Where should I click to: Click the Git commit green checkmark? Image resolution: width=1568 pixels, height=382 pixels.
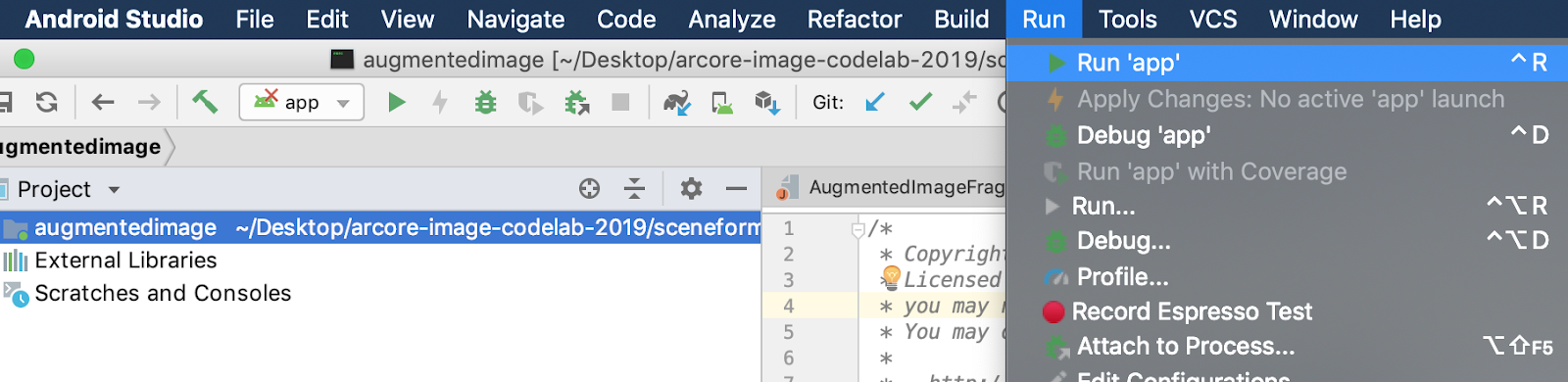point(920,101)
